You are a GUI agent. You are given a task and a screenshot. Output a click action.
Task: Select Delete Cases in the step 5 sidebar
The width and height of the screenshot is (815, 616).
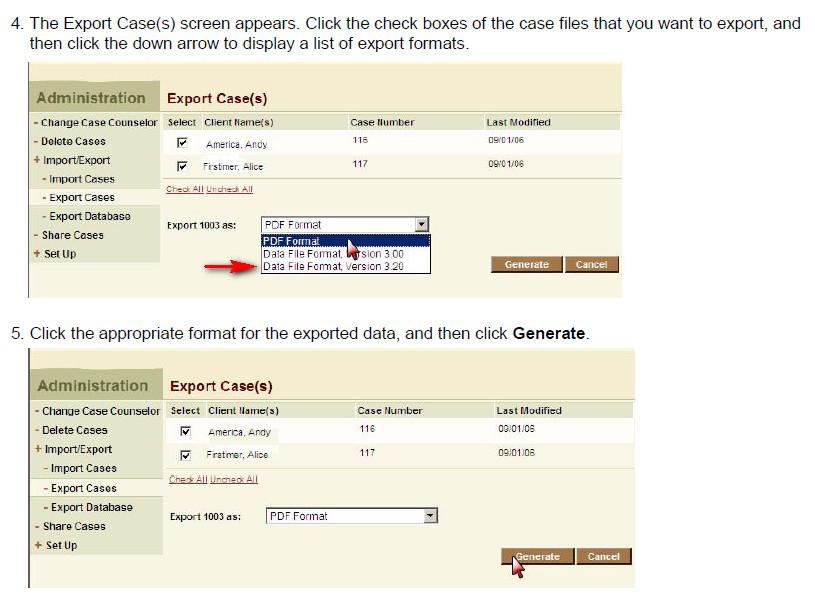pyautogui.click(x=74, y=430)
